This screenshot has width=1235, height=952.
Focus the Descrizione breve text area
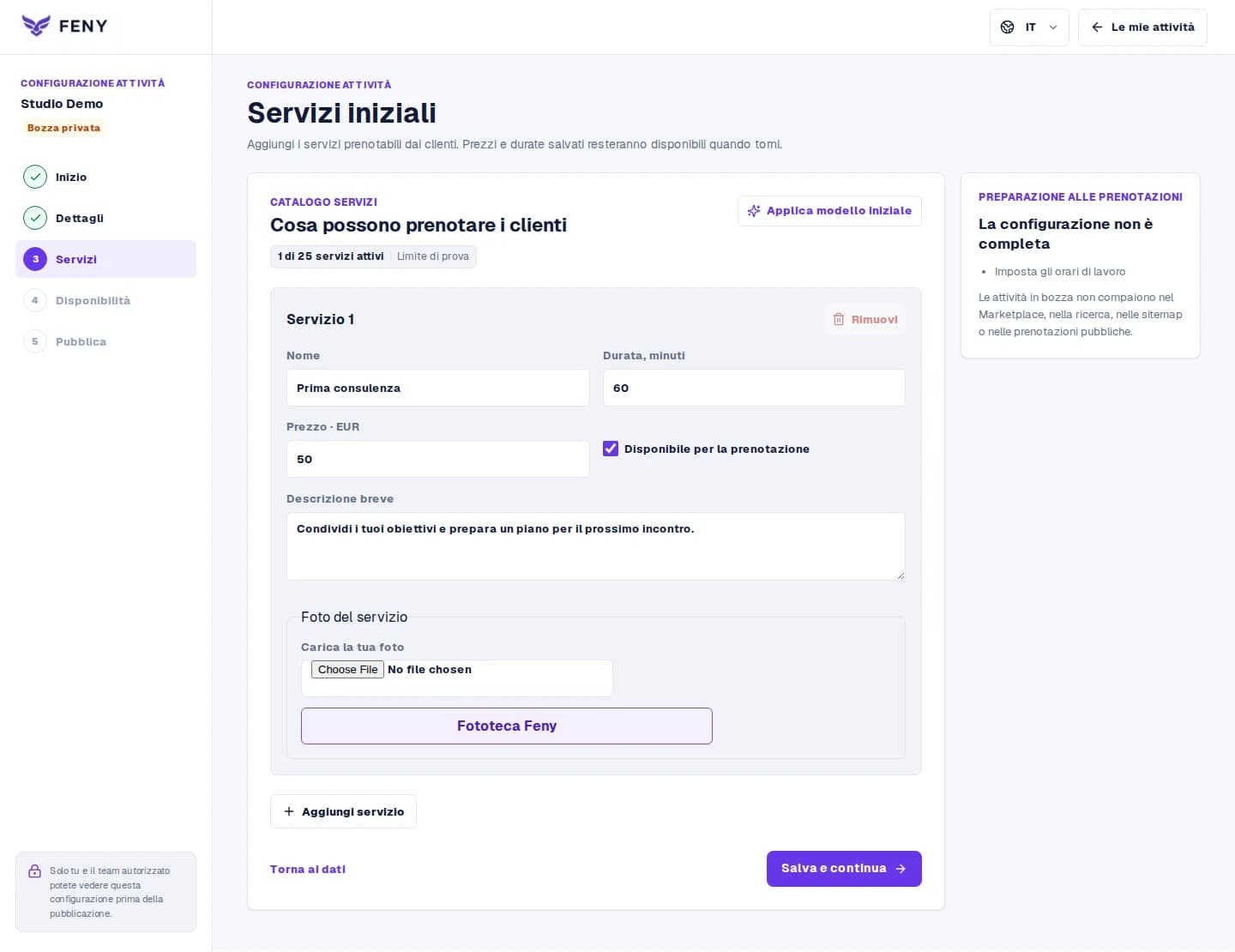pos(596,546)
